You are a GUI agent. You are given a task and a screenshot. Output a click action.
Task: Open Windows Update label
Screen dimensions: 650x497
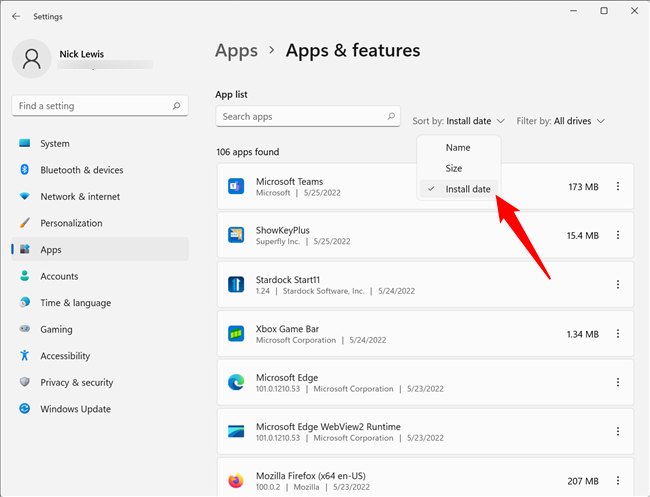point(75,409)
